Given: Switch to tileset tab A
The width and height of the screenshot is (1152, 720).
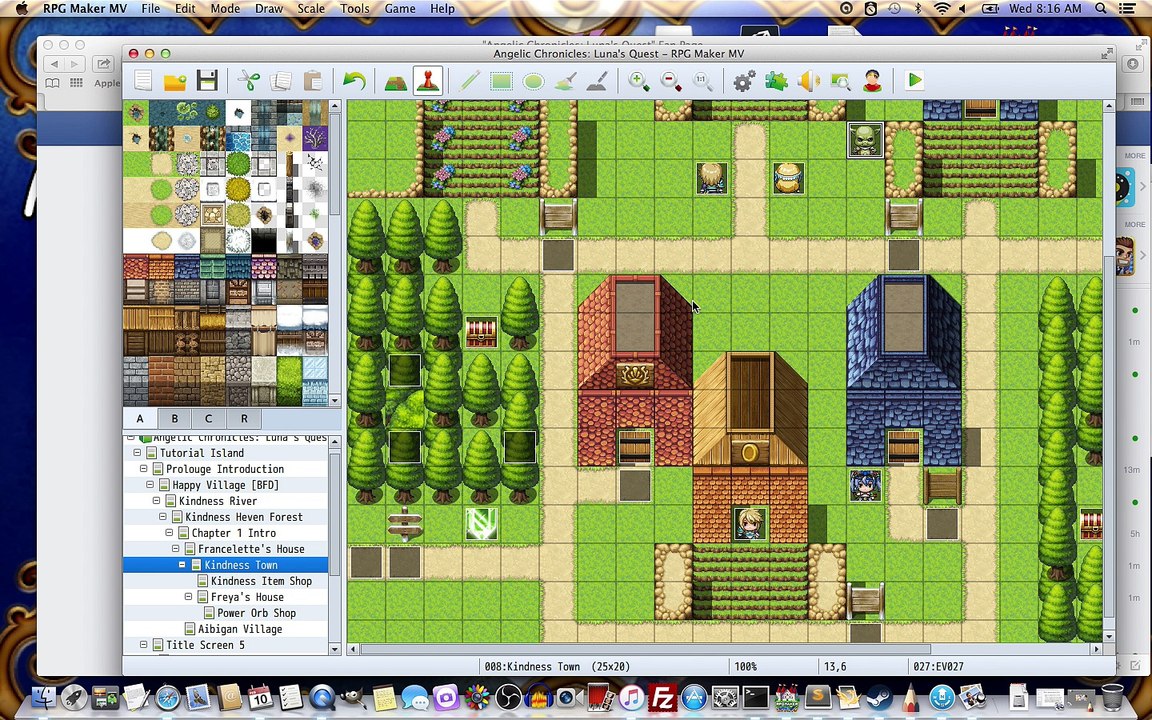Looking at the screenshot, I should (140, 419).
